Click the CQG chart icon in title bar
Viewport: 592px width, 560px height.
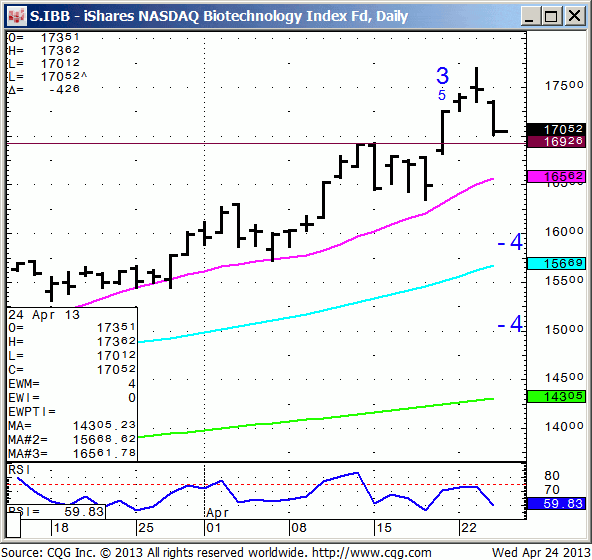[x=17, y=16]
